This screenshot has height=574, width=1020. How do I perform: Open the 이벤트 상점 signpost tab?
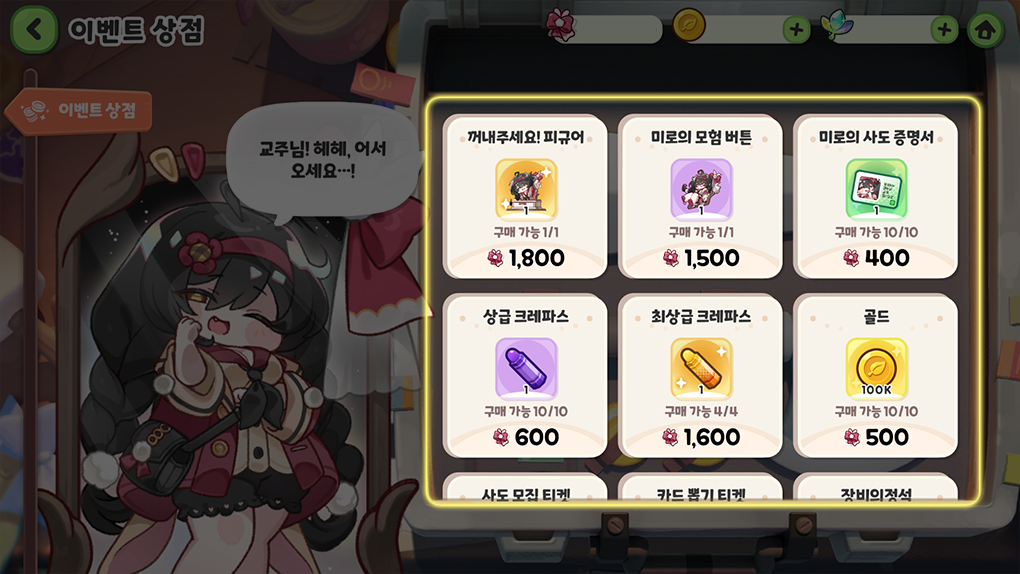(x=79, y=111)
